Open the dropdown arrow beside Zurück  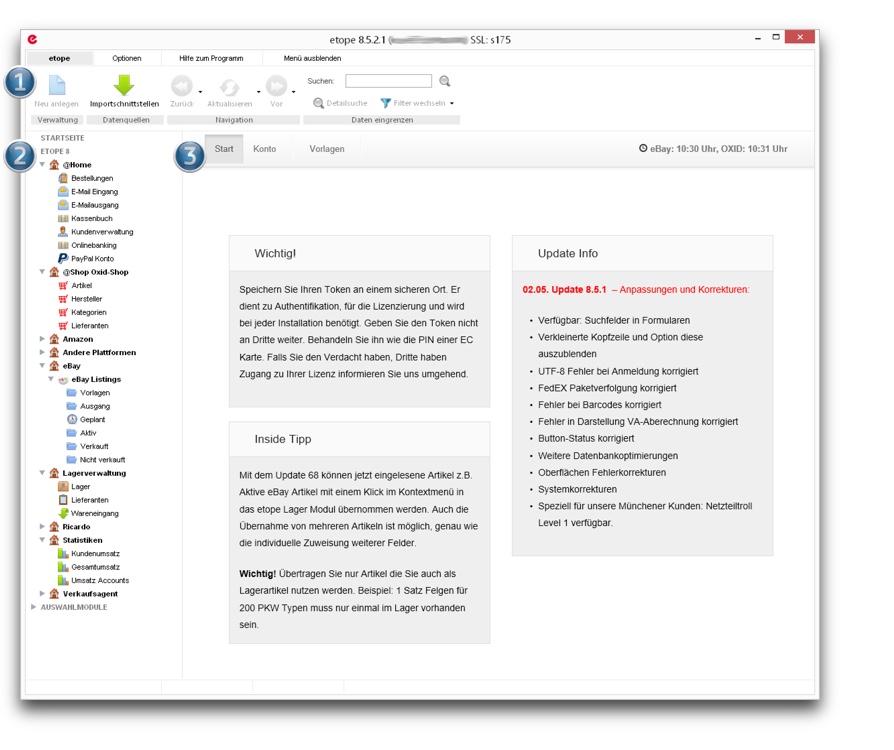200,92
